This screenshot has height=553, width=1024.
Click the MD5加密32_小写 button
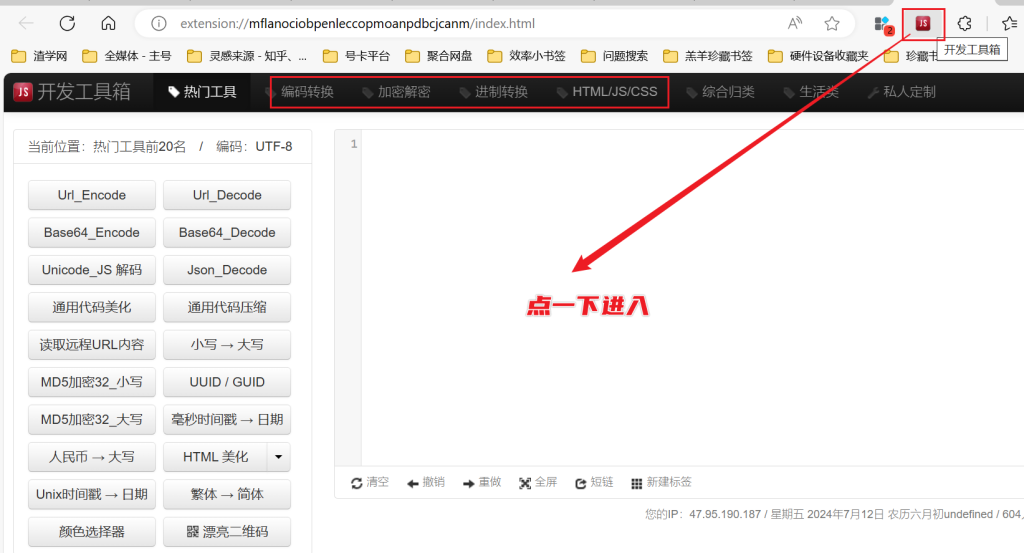pyautogui.click(x=91, y=382)
